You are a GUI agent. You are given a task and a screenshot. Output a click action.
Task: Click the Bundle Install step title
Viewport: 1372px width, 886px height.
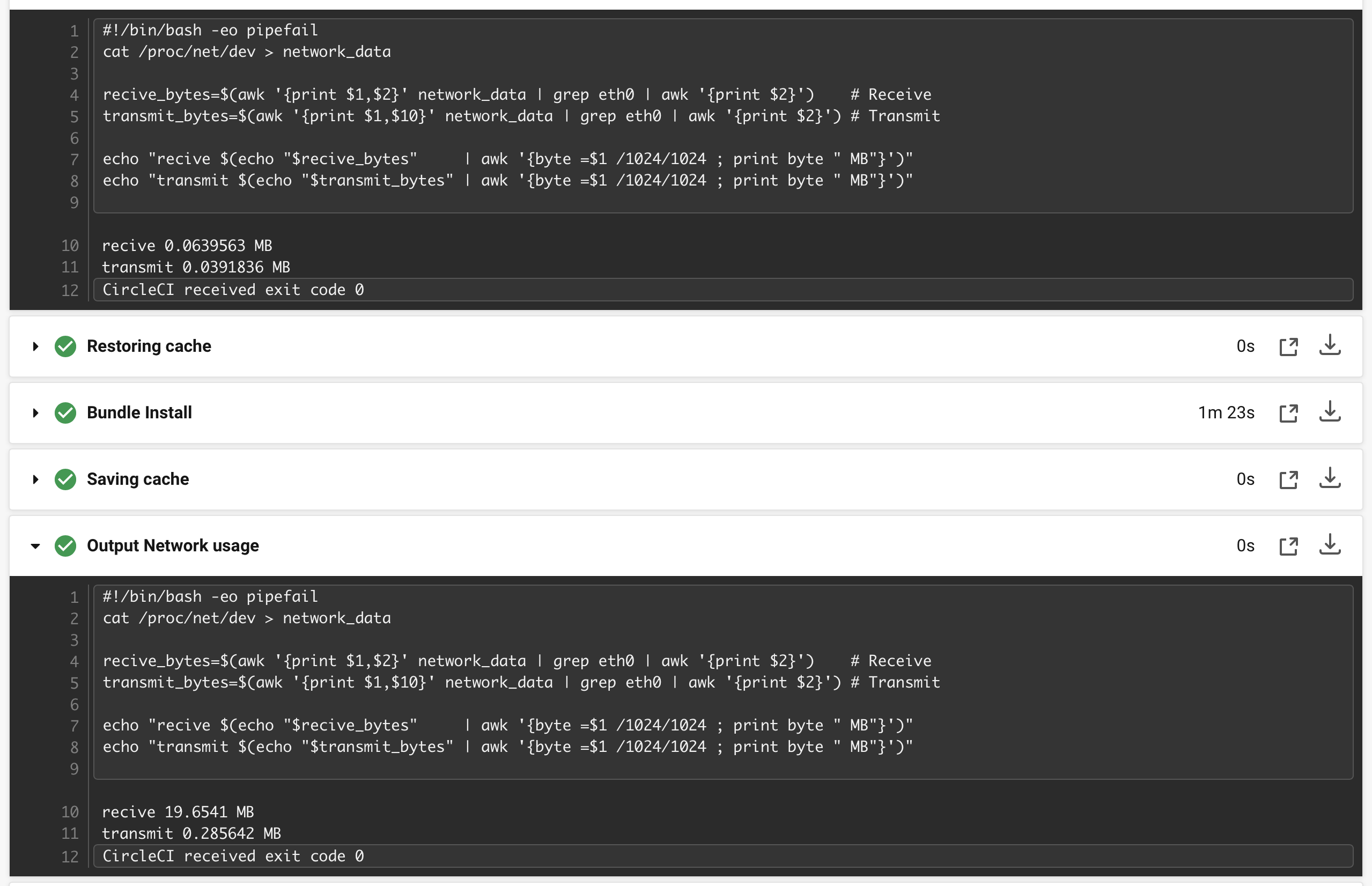coord(139,412)
